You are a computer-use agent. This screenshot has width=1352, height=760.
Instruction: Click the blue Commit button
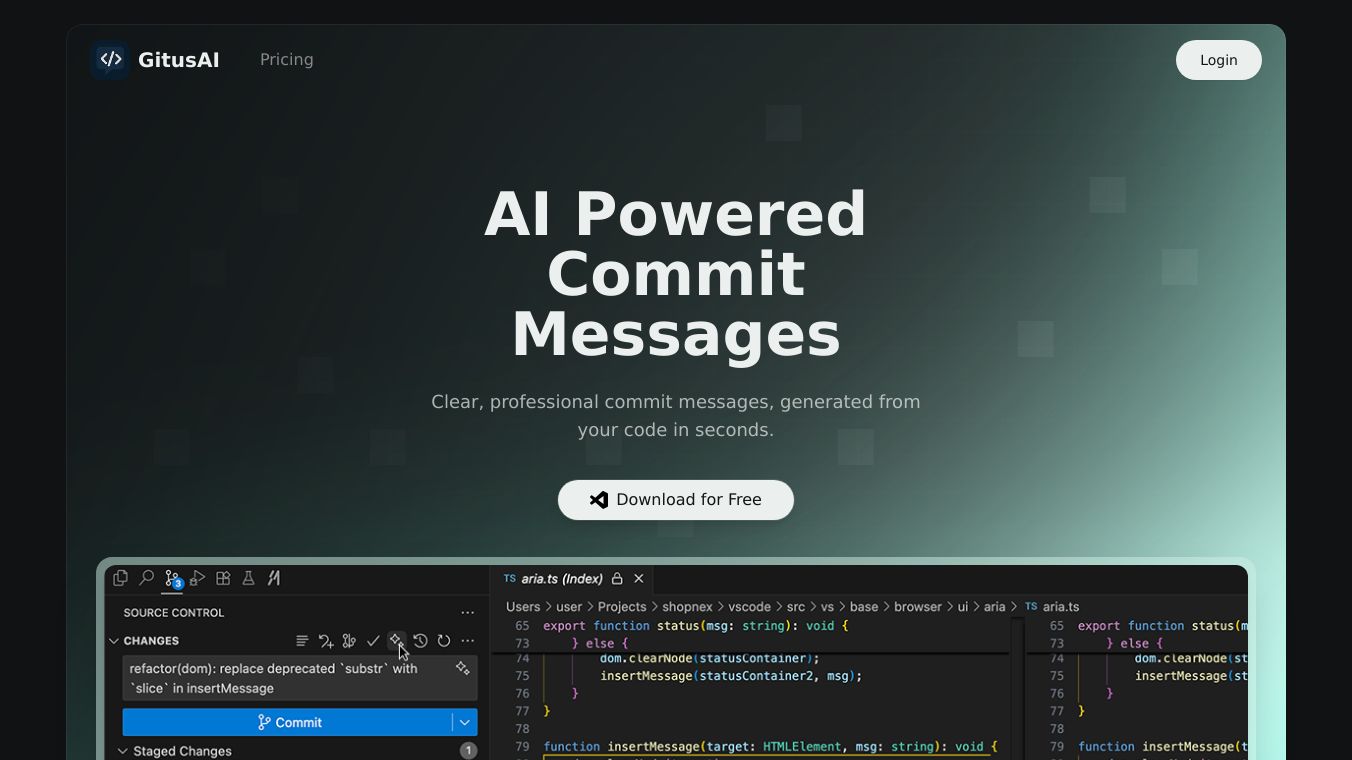(288, 722)
